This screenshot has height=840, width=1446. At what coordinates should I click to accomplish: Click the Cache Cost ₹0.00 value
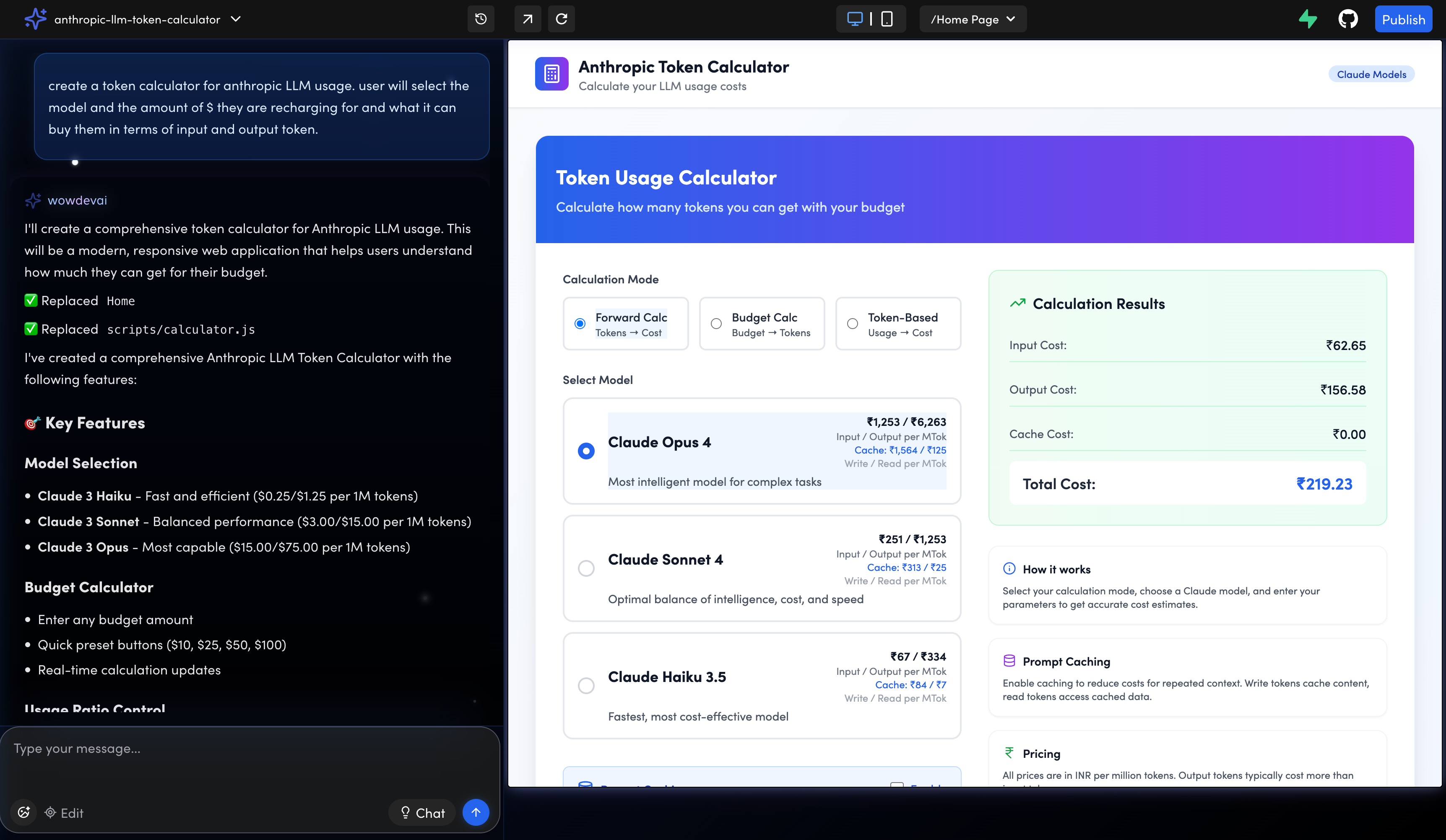pos(1349,434)
